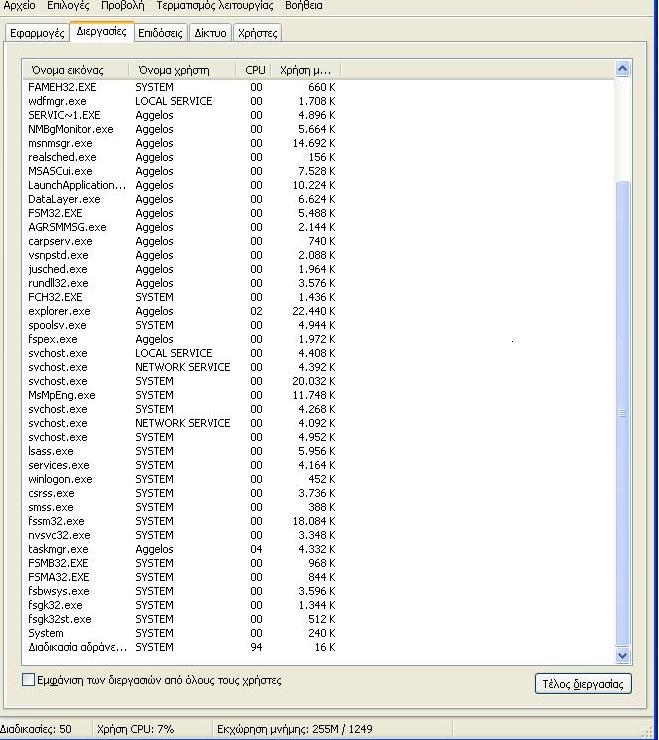659x740 pixels.
Task: Open the Προβολή menu
Action: click(122, 6)
